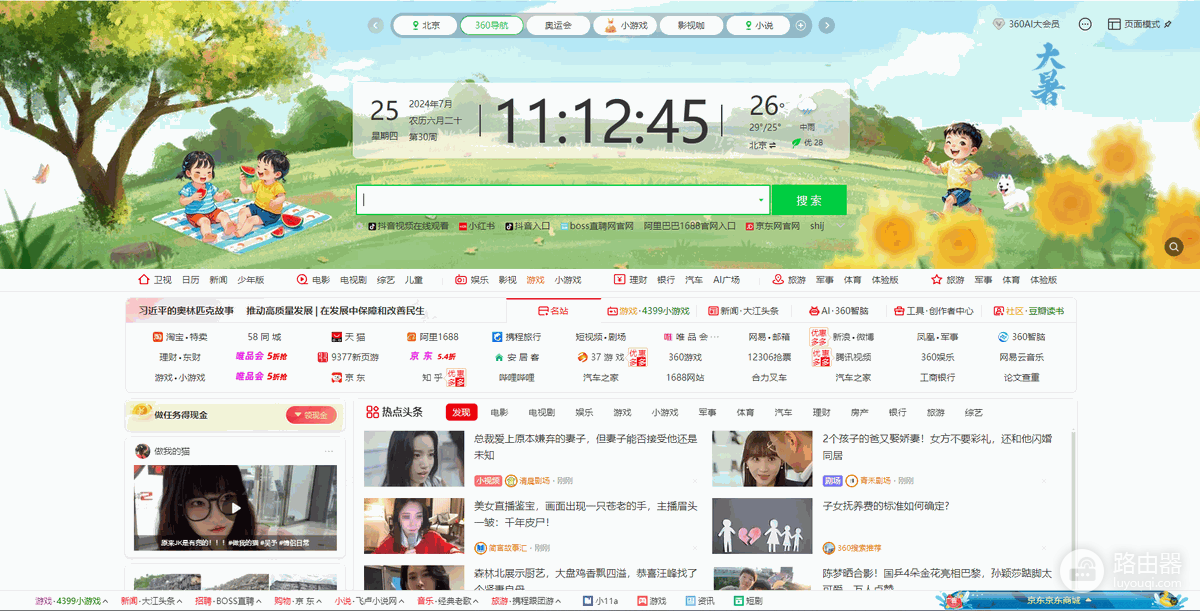Image resolution: width=1200 pixels, height=611 pixels.
Task: Click the 页面模式 layout icon
Action: 1114,24
